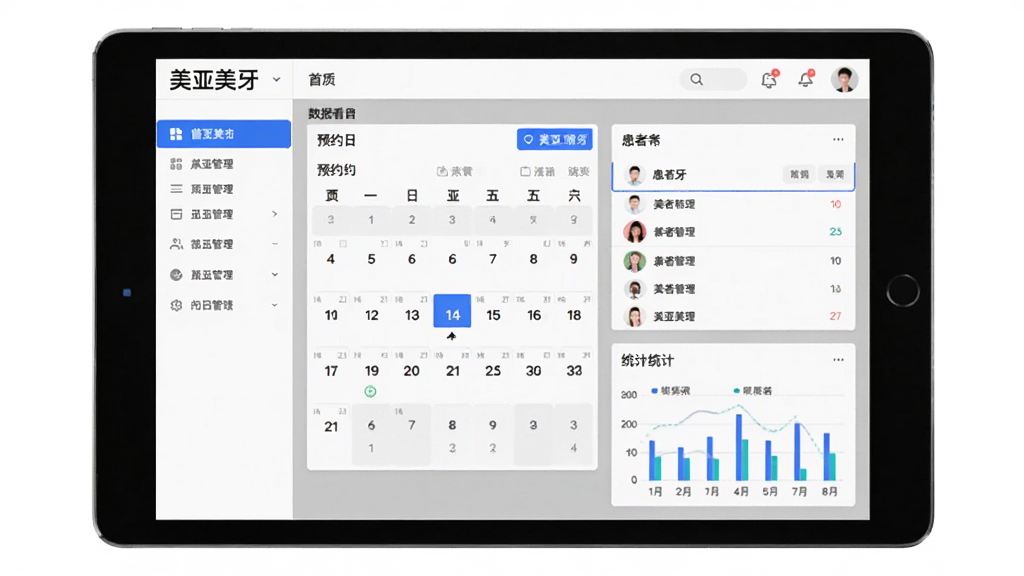Click the last gray button in the 患者牙 row
This screenshot has width=1024, height=576.
point(835,174)
